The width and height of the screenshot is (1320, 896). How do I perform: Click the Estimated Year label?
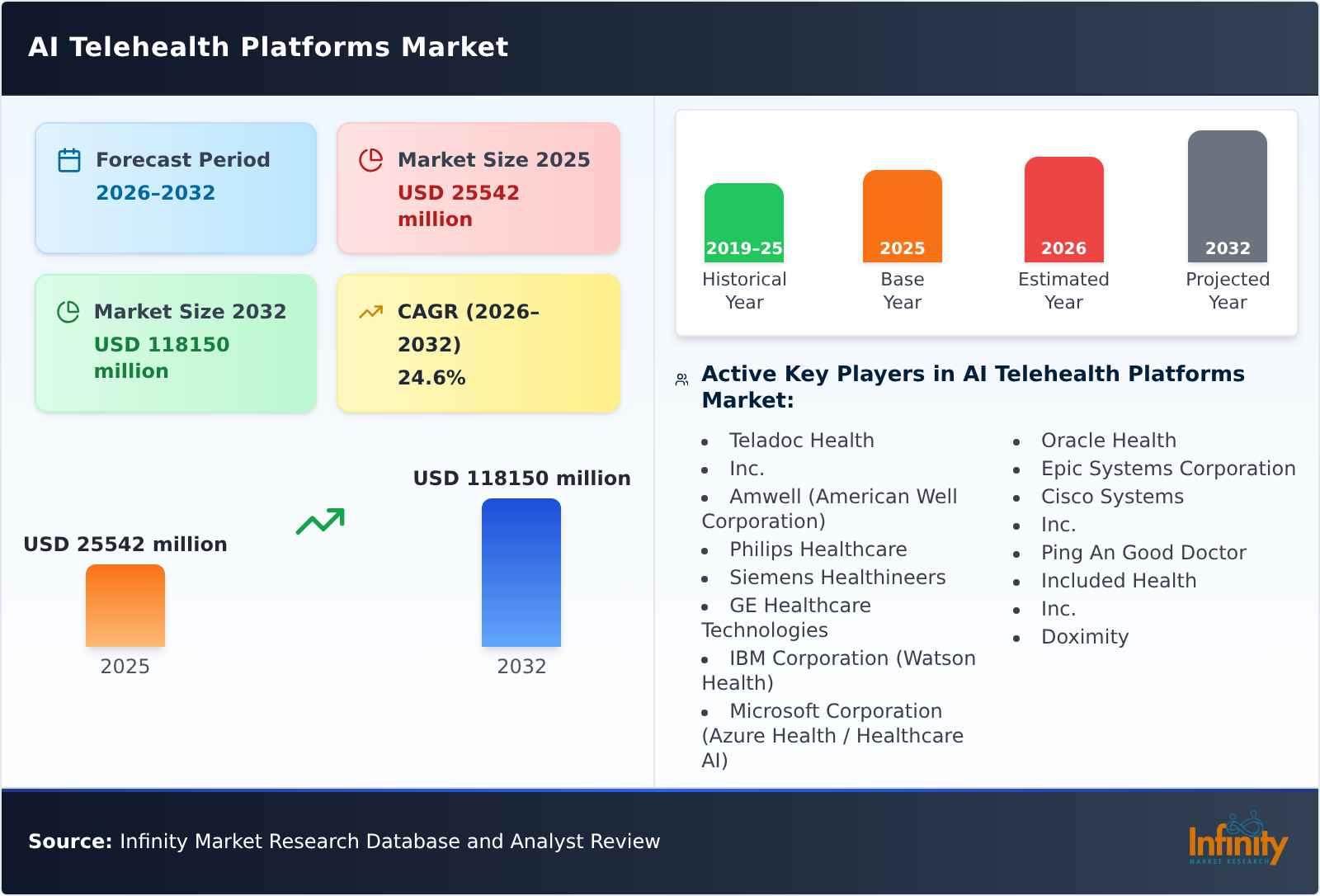click(x=1064, y=291)
